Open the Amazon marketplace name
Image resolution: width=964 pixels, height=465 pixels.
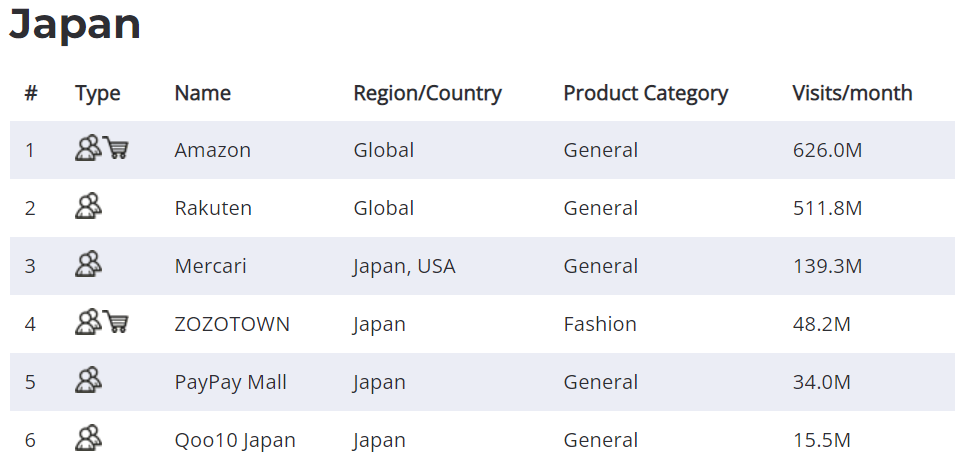click(x=213, y=150)
